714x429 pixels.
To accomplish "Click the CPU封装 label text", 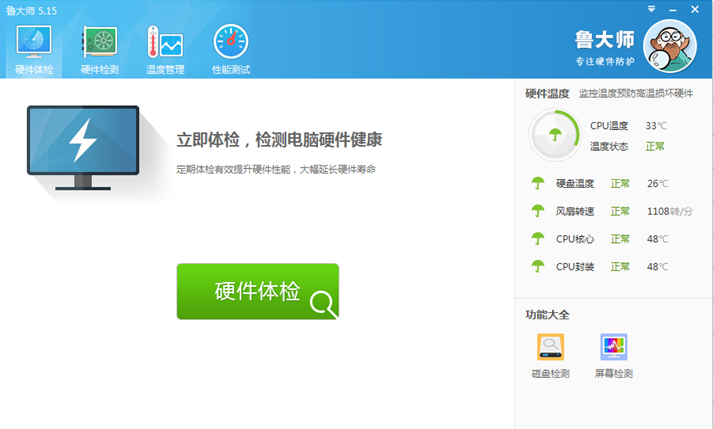I will tap(575, 267).
